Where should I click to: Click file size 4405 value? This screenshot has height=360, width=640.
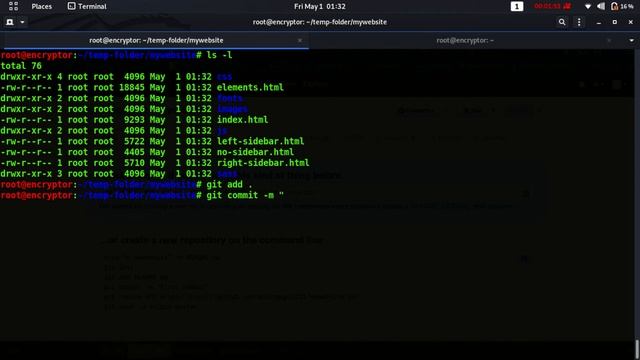coord(134,152)
